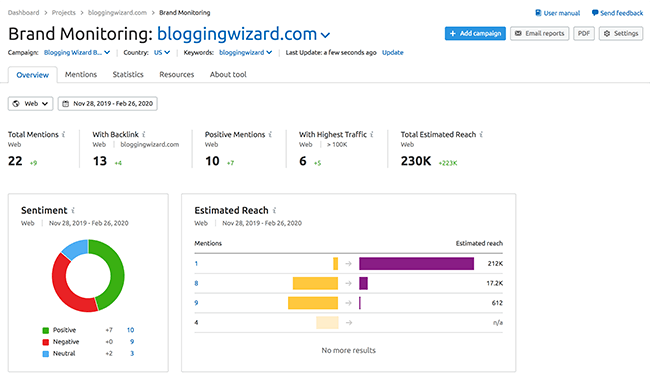Viewport: 650px width, 379px height.
Task: Click the calendar icon in date picker
Action: pos(65,104)
